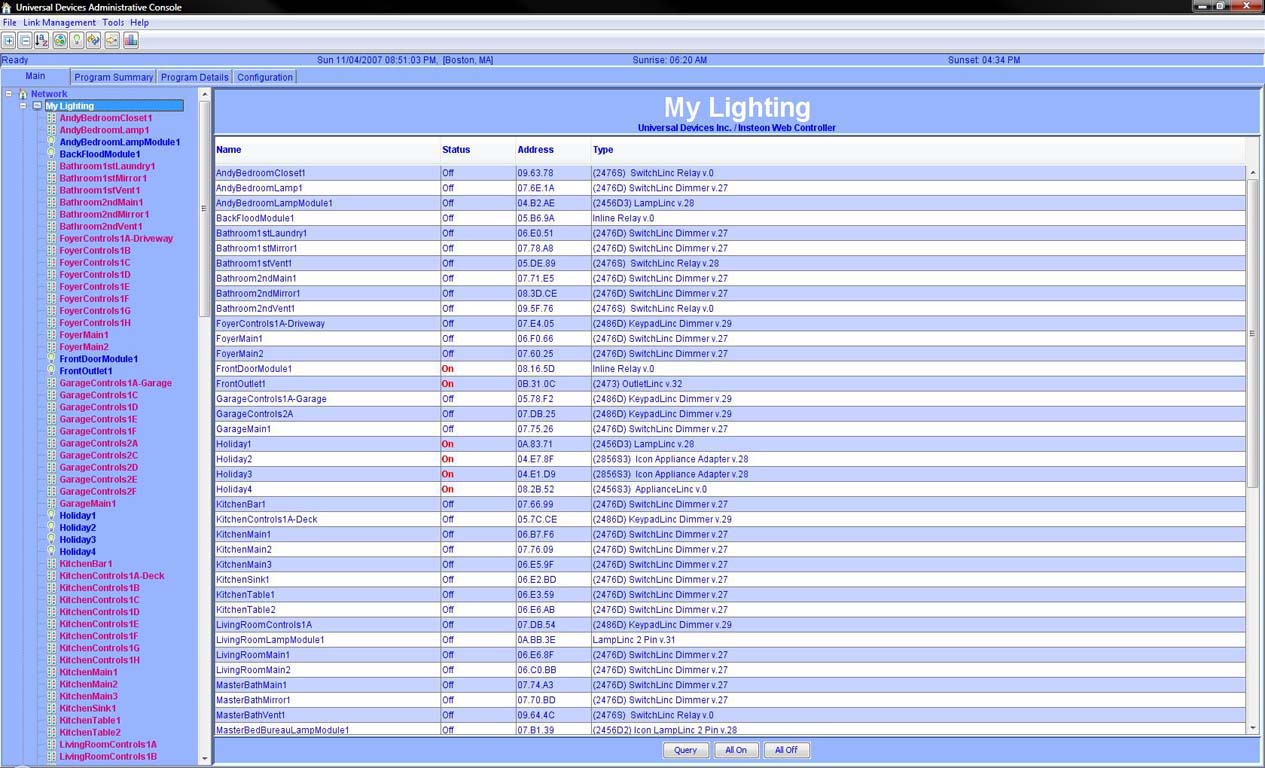Screen dimensions: 1265x768
Task: Open the Tools menu
Action: point(113,23)
